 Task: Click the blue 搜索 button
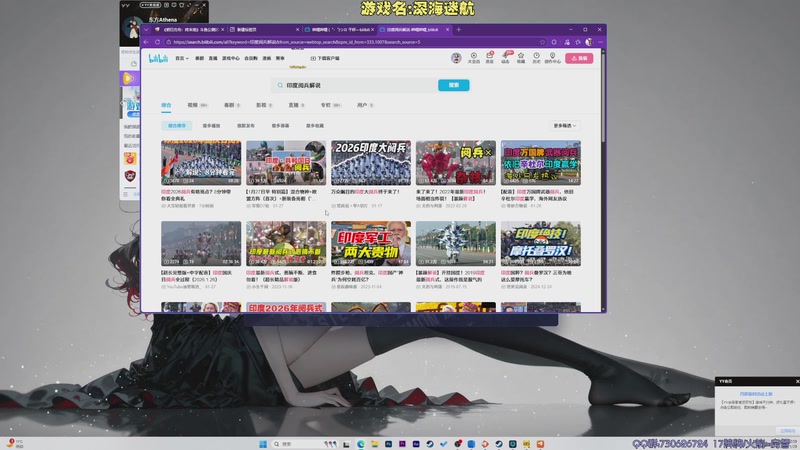pos(454,85)
